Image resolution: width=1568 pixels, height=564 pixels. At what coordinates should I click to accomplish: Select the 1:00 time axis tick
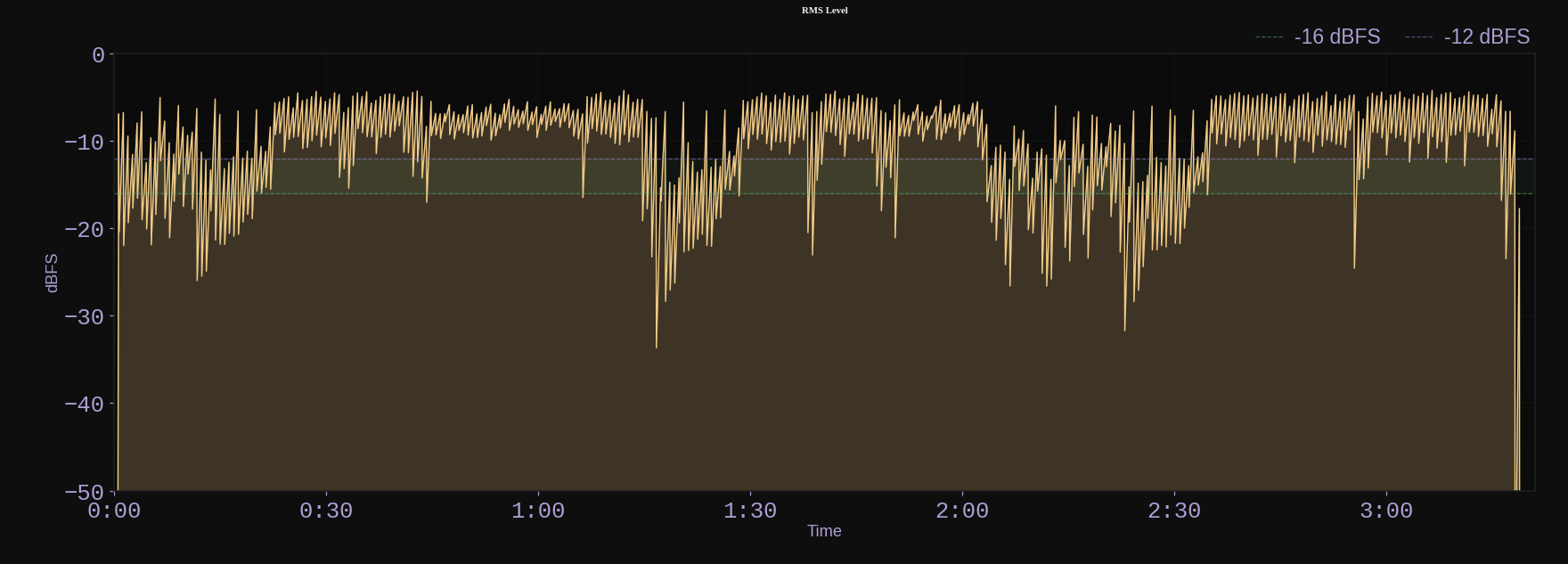coord(538,511)
